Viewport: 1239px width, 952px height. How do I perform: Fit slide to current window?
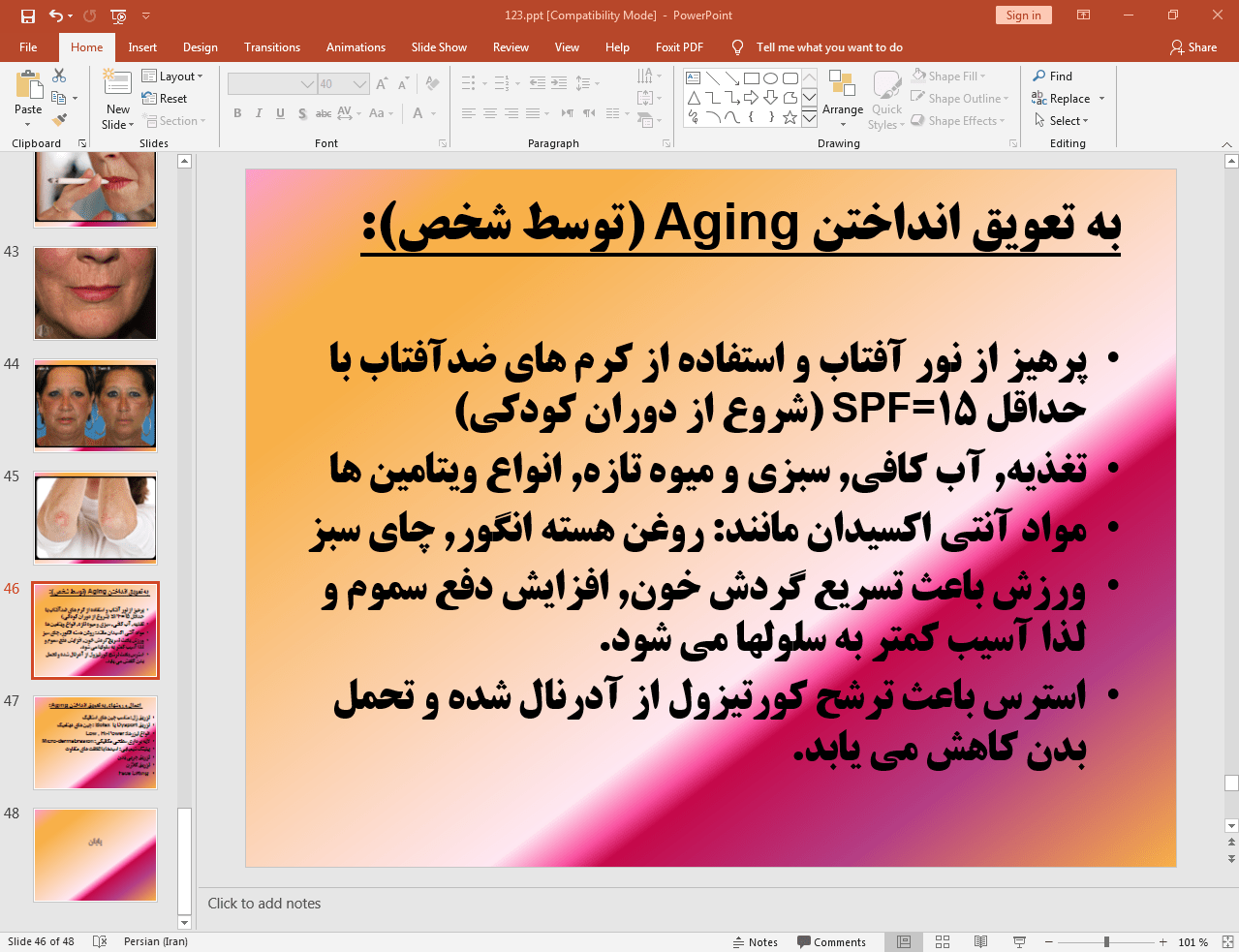pyautogui.click(x=1227, y=941)
